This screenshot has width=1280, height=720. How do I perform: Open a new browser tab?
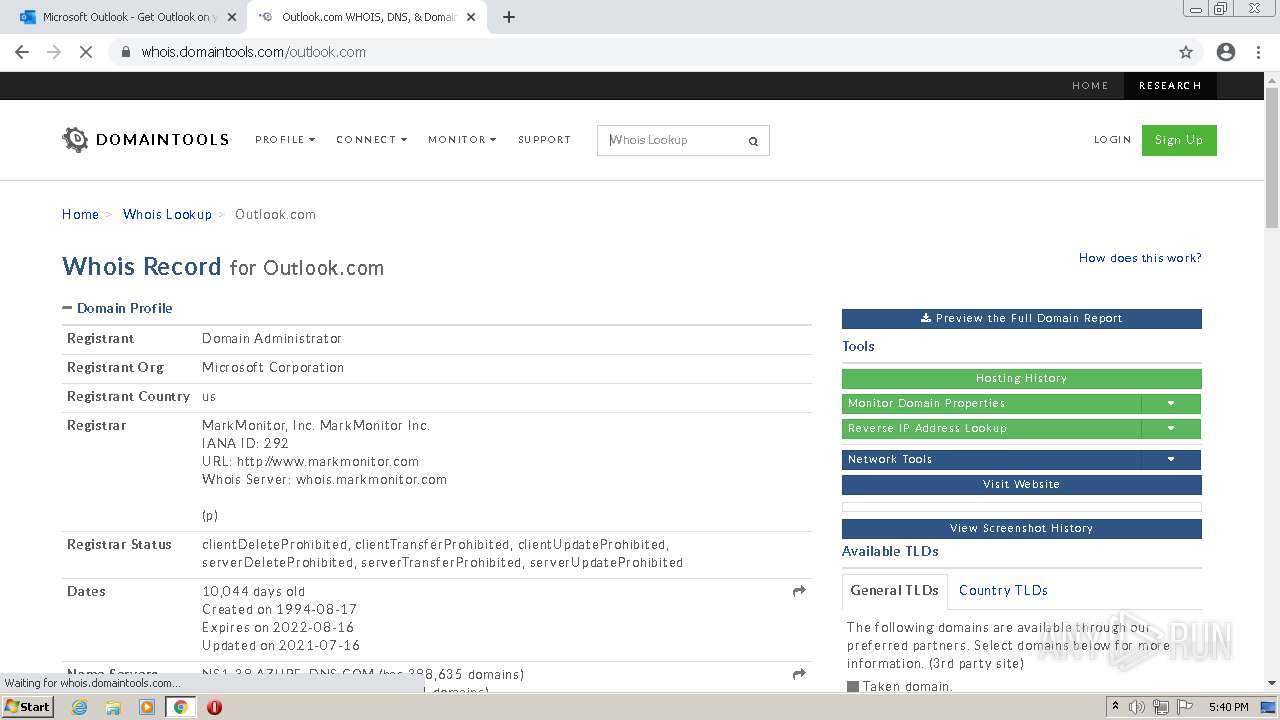509,17
